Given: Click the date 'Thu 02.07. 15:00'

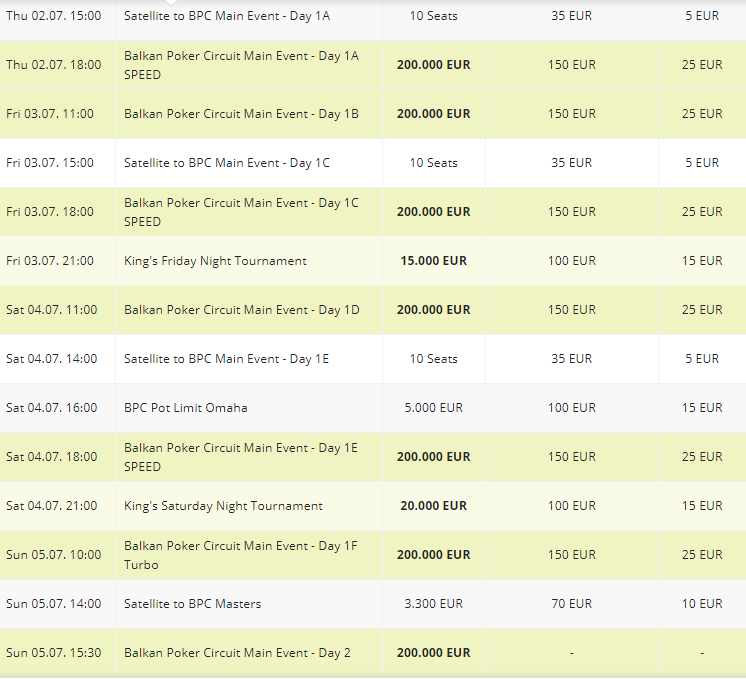Looking at the screenshot, I should pos(54,16).
